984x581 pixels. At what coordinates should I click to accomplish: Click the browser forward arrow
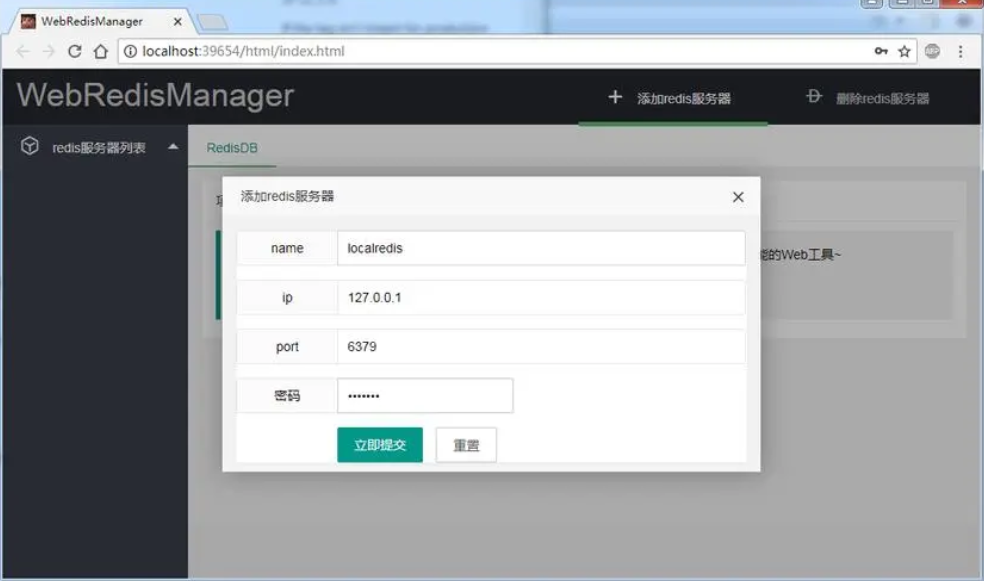tap(48, 51)
